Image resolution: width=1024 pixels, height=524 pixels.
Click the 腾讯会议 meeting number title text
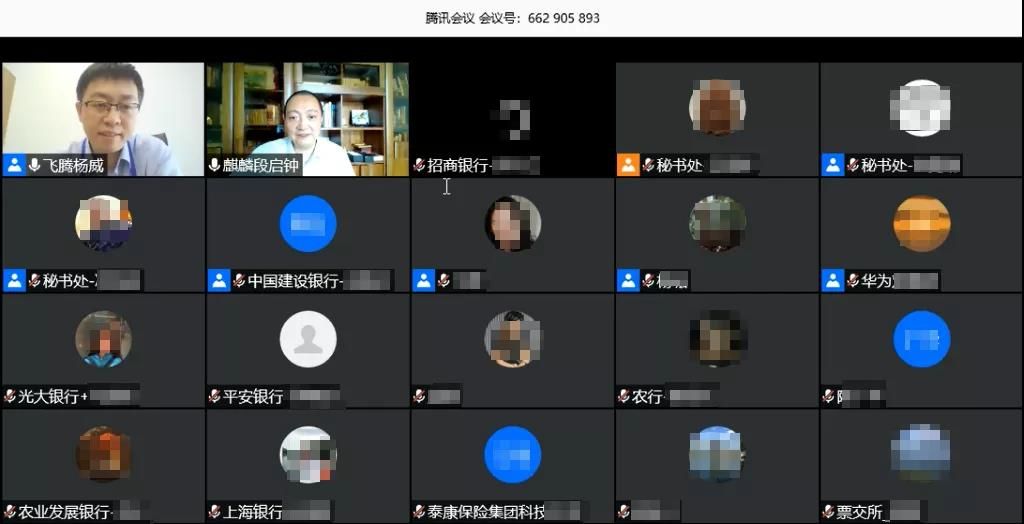click(512, 18)
